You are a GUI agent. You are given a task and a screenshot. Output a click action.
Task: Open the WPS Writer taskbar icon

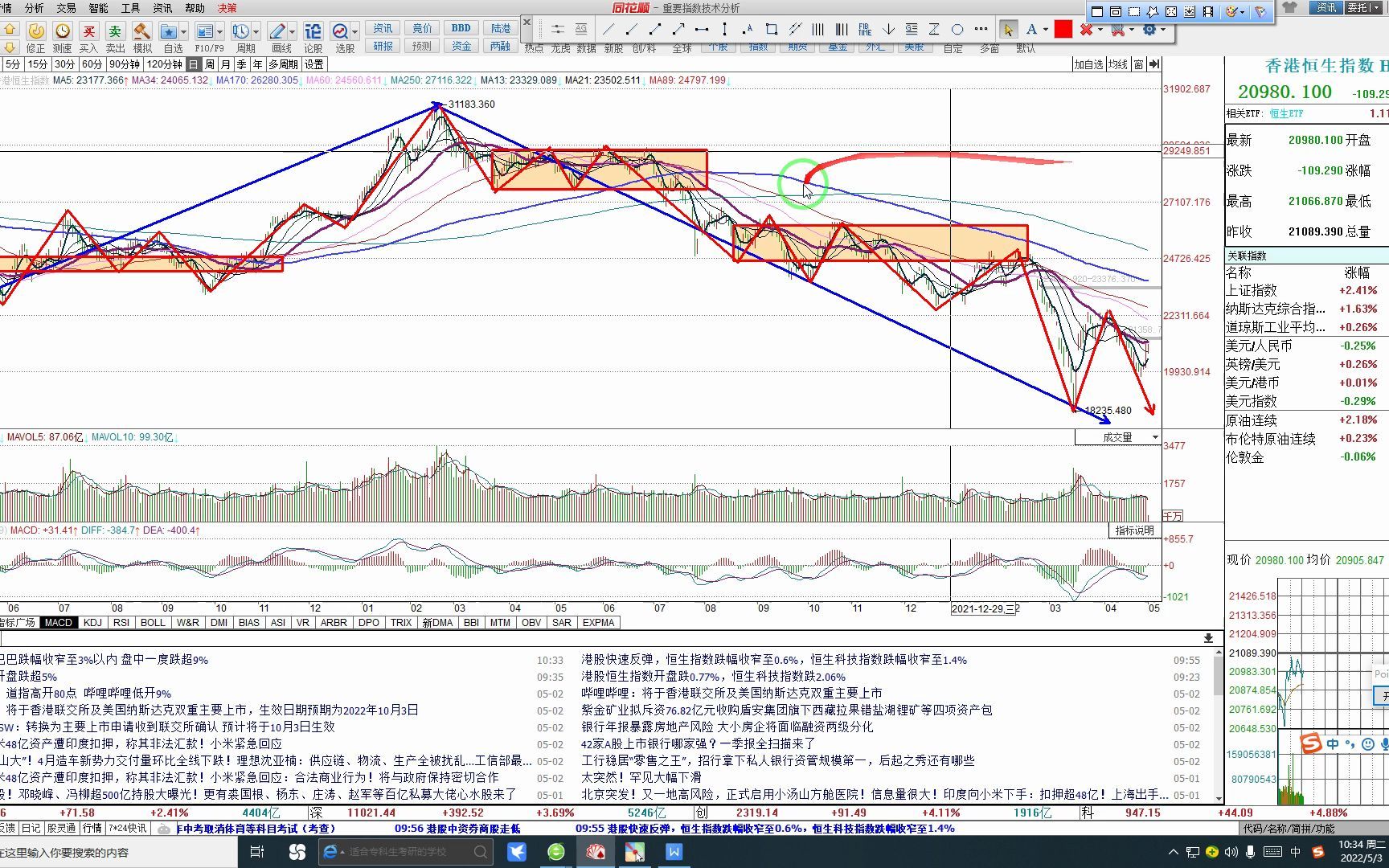(674, 851)
